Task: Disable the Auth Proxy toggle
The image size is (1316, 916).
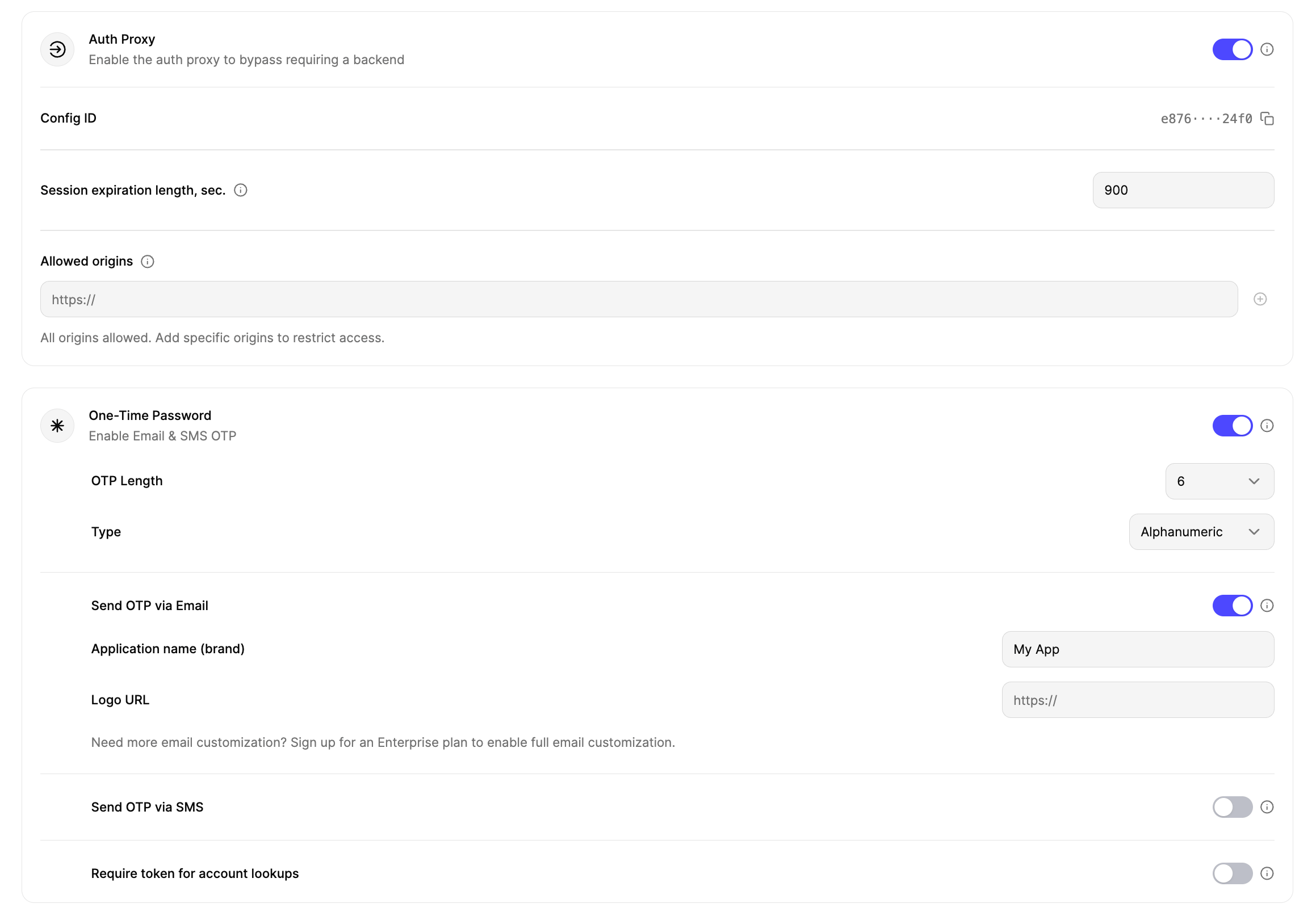Action: click(1233, 49)
